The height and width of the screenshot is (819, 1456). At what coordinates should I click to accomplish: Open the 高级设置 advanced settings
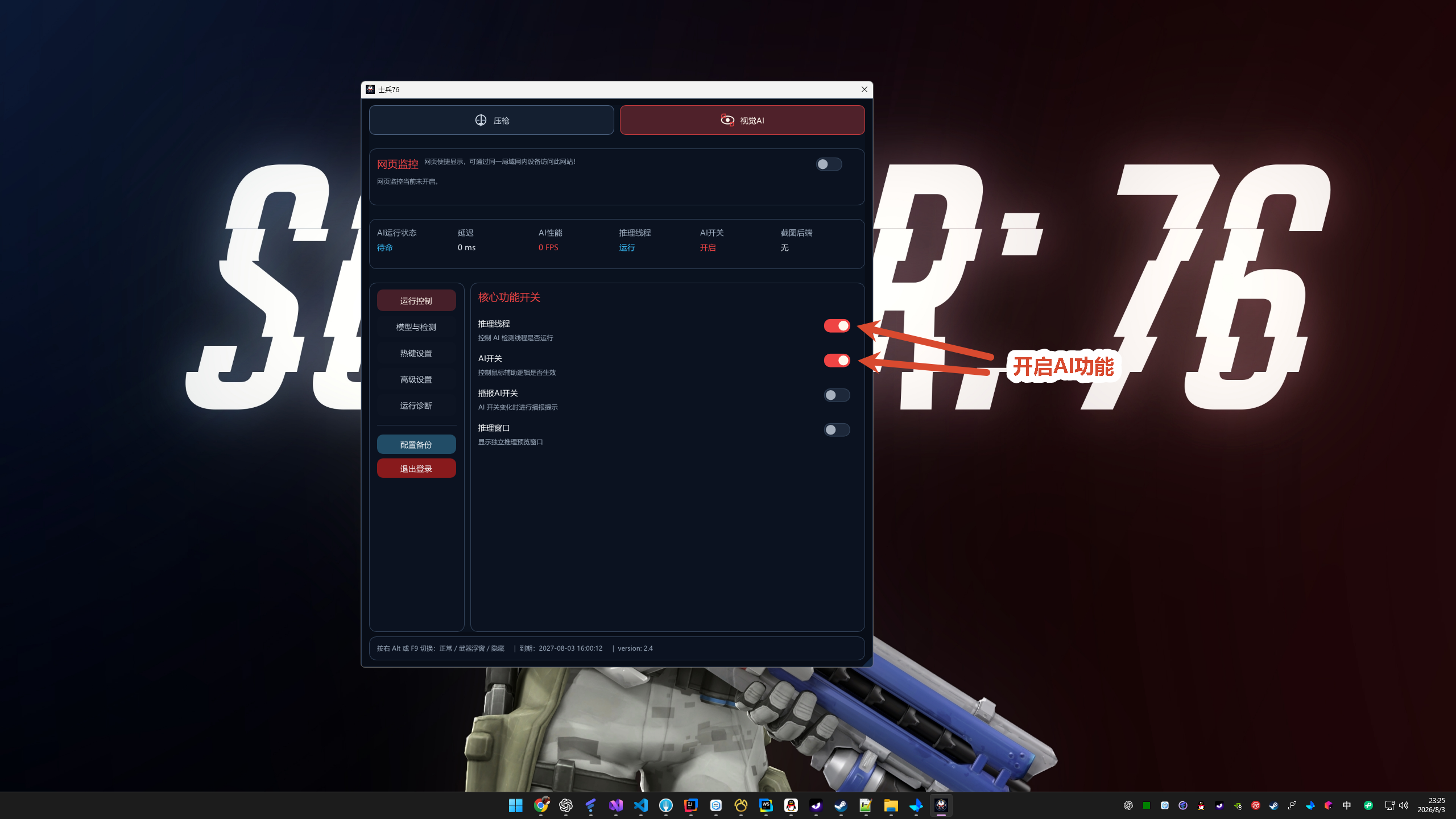(416, 379)
